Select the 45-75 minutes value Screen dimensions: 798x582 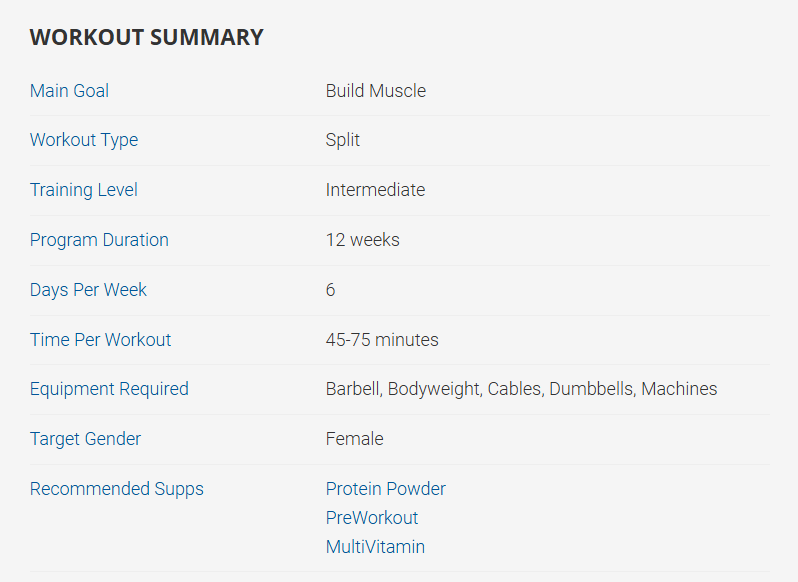(382, 340)
